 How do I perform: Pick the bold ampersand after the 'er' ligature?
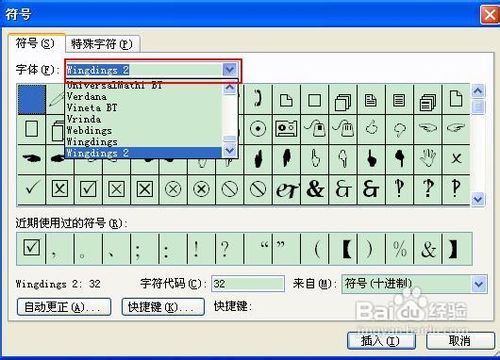[x=314, y=189]
